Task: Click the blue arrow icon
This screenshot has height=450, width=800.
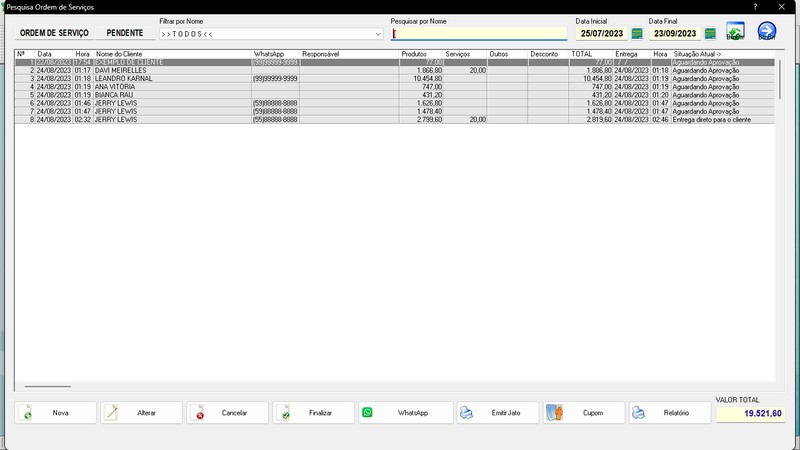Action: [767, 31]
